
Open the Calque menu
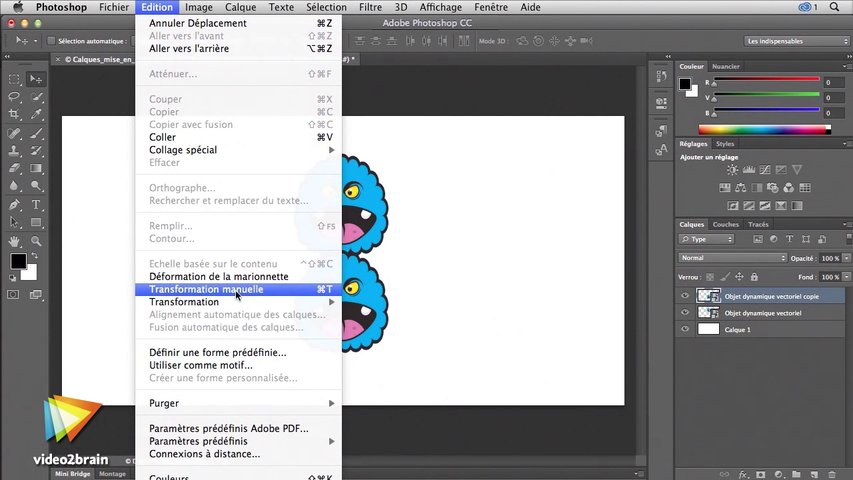[x=240, y=7]
